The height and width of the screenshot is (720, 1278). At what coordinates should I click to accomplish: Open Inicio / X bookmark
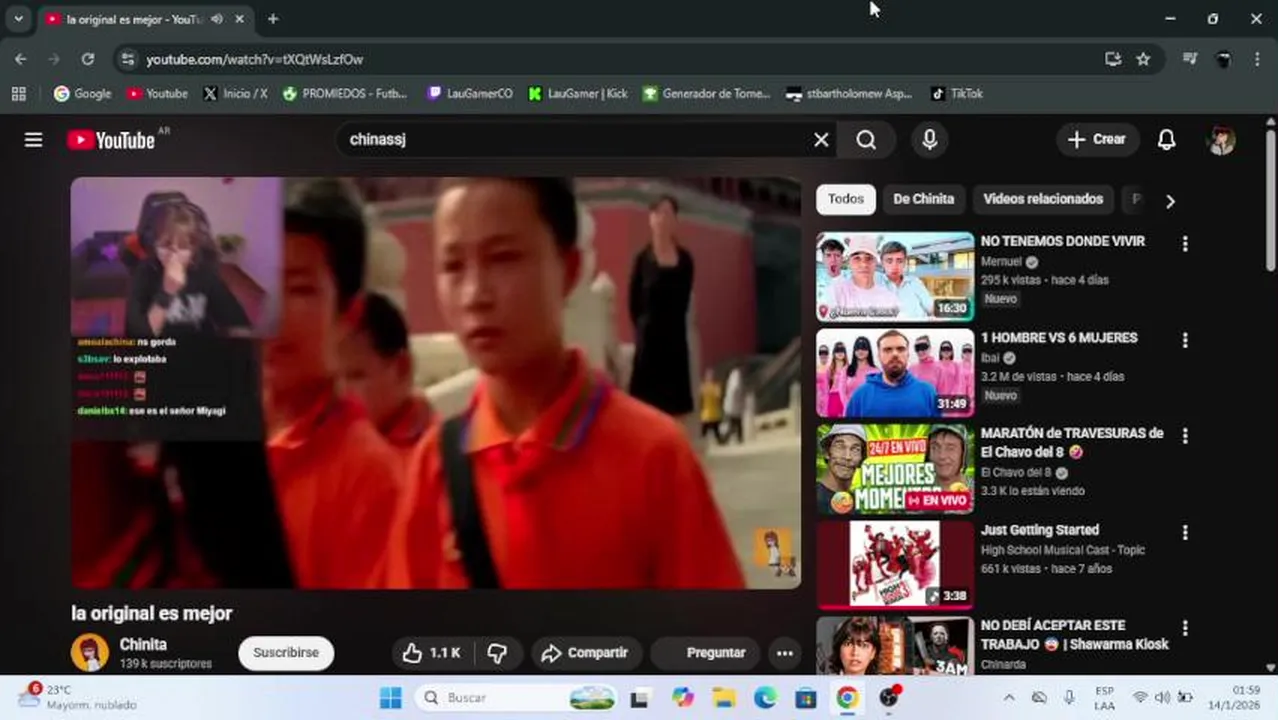tap(235, 93)
